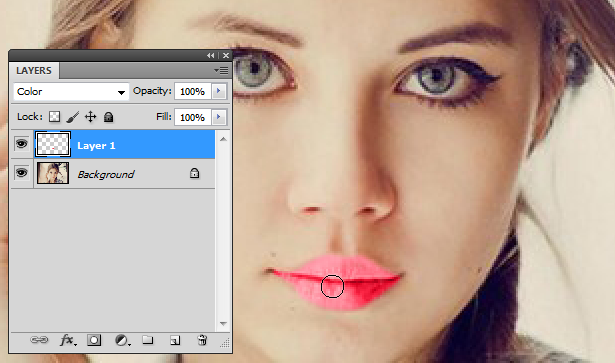Viewport: 615px width, 363px height.
Task: Click the Opacity value field
Action: pyautogui.click(x=193, y=91)
